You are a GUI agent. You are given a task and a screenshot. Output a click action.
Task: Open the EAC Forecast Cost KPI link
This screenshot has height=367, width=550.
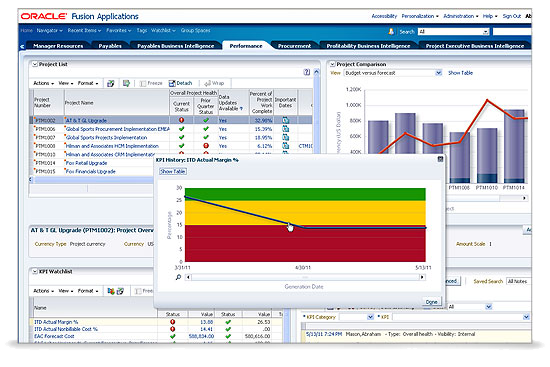54,336
